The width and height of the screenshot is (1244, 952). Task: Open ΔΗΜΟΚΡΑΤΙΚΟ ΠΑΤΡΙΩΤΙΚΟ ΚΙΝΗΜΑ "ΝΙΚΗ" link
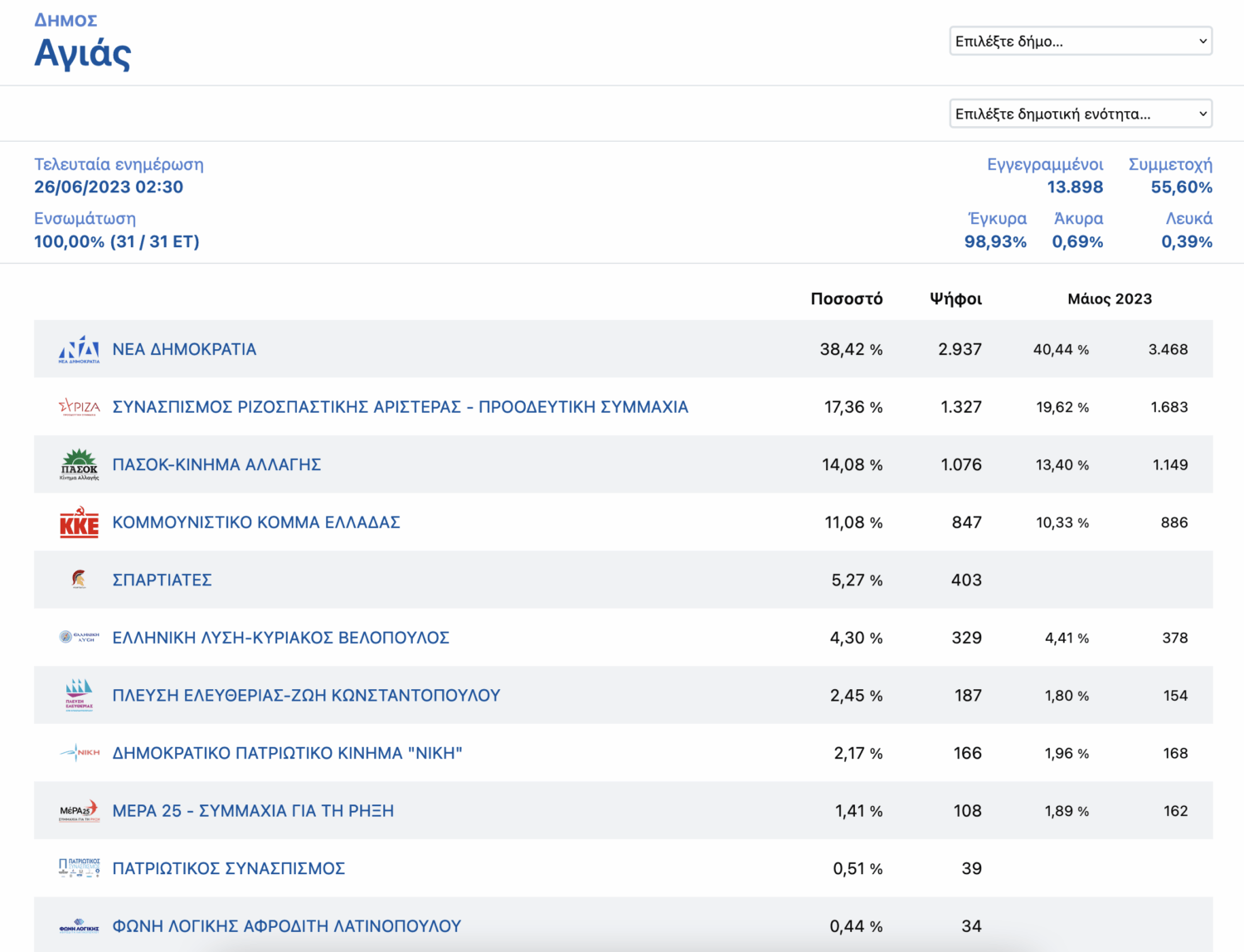(287, 753)
